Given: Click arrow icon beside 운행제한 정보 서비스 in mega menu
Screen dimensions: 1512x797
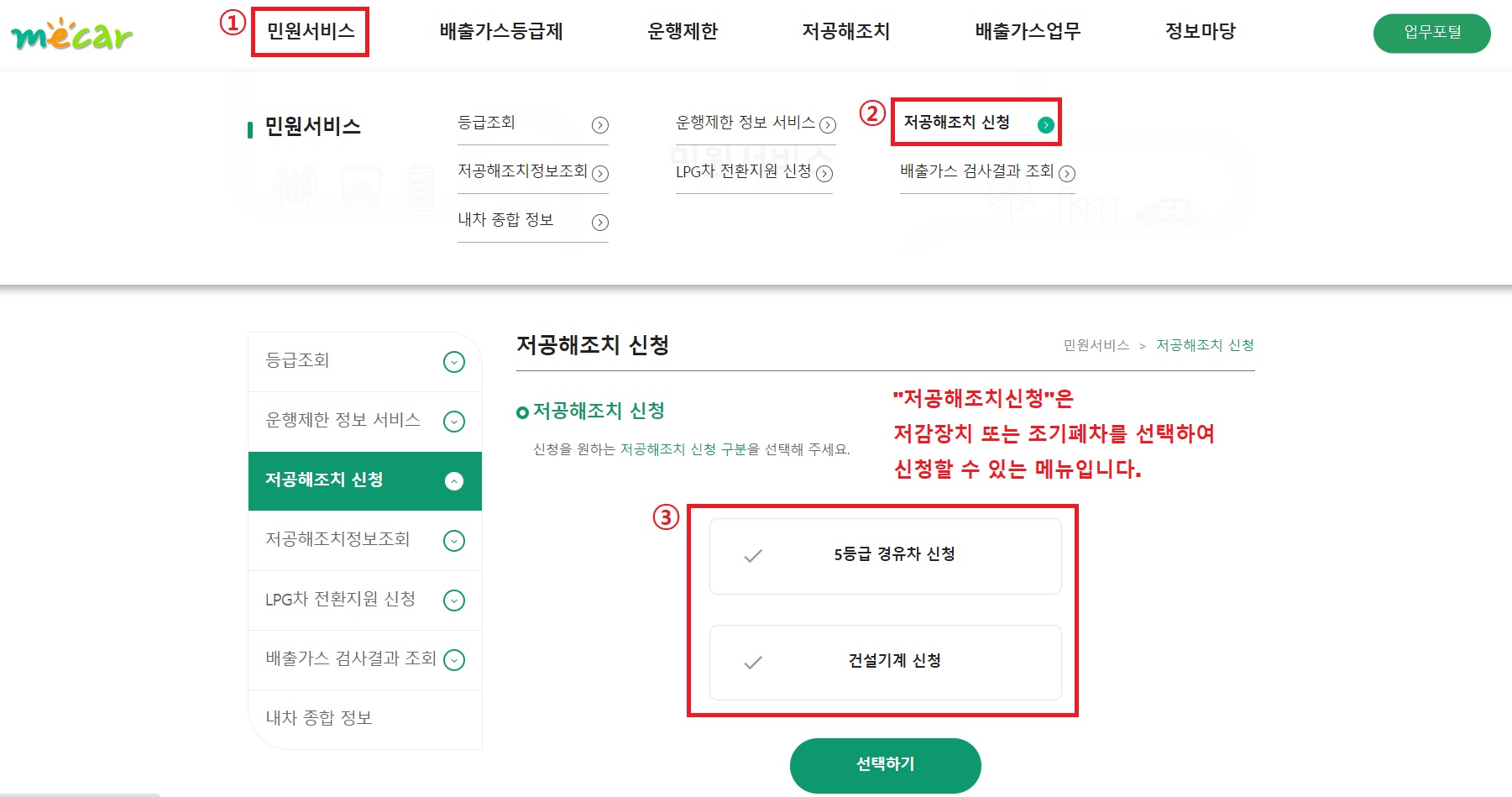Looking at the screenshot, I should tap(828, 125).
